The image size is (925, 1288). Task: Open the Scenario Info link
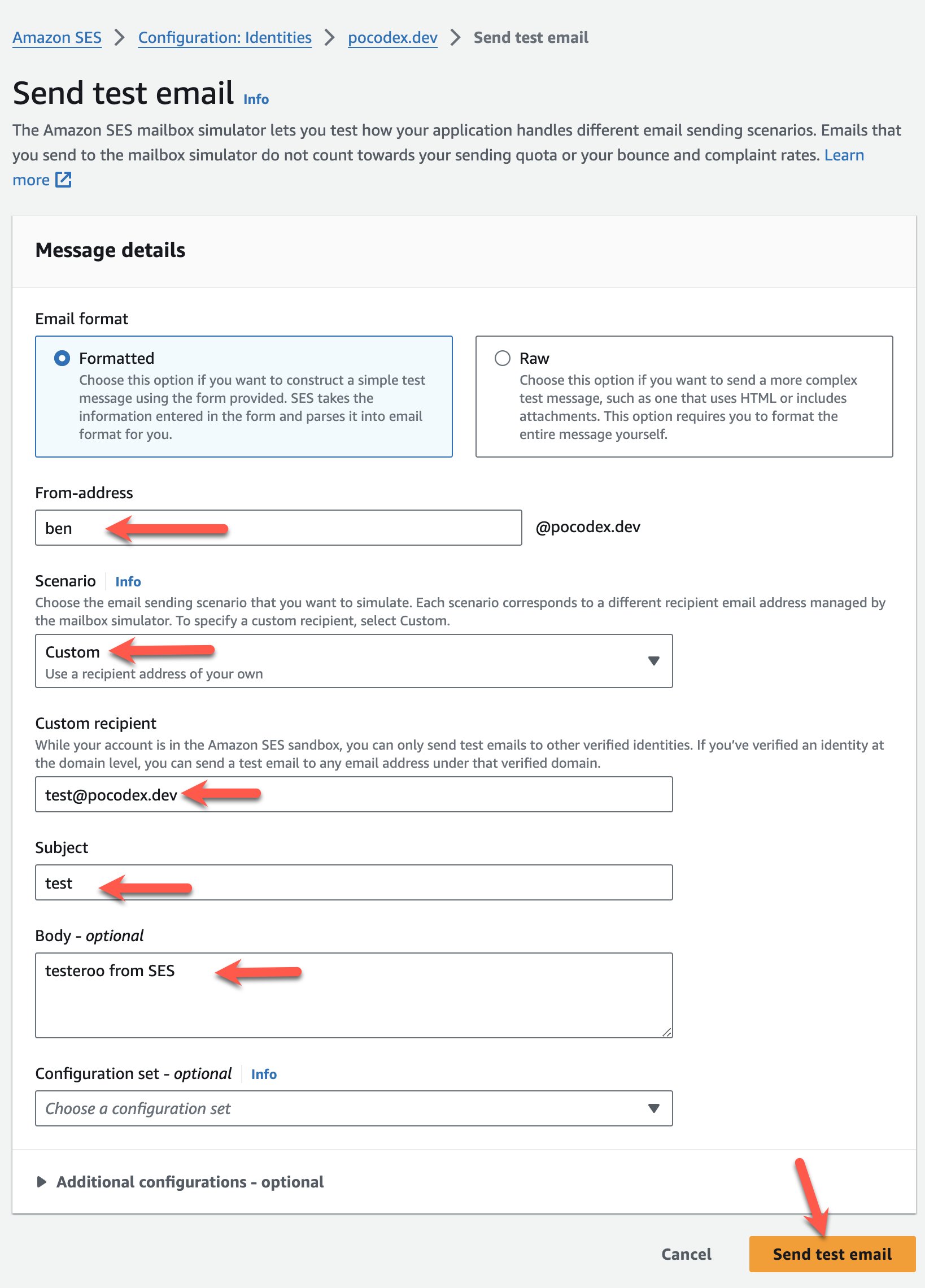[x=128, y=581]
